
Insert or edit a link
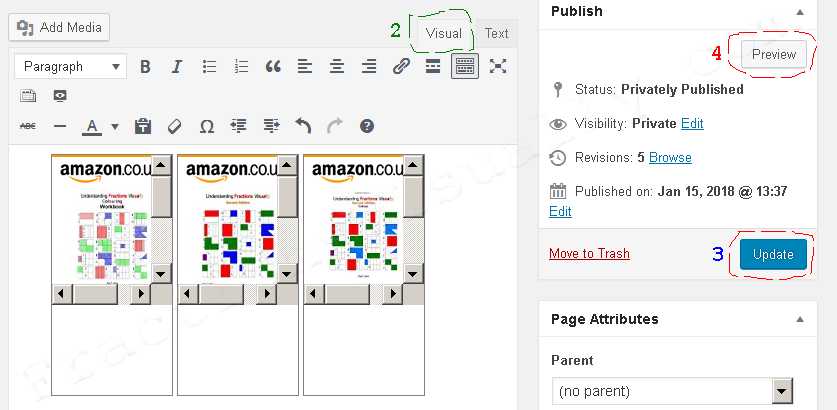click(401, 67)
